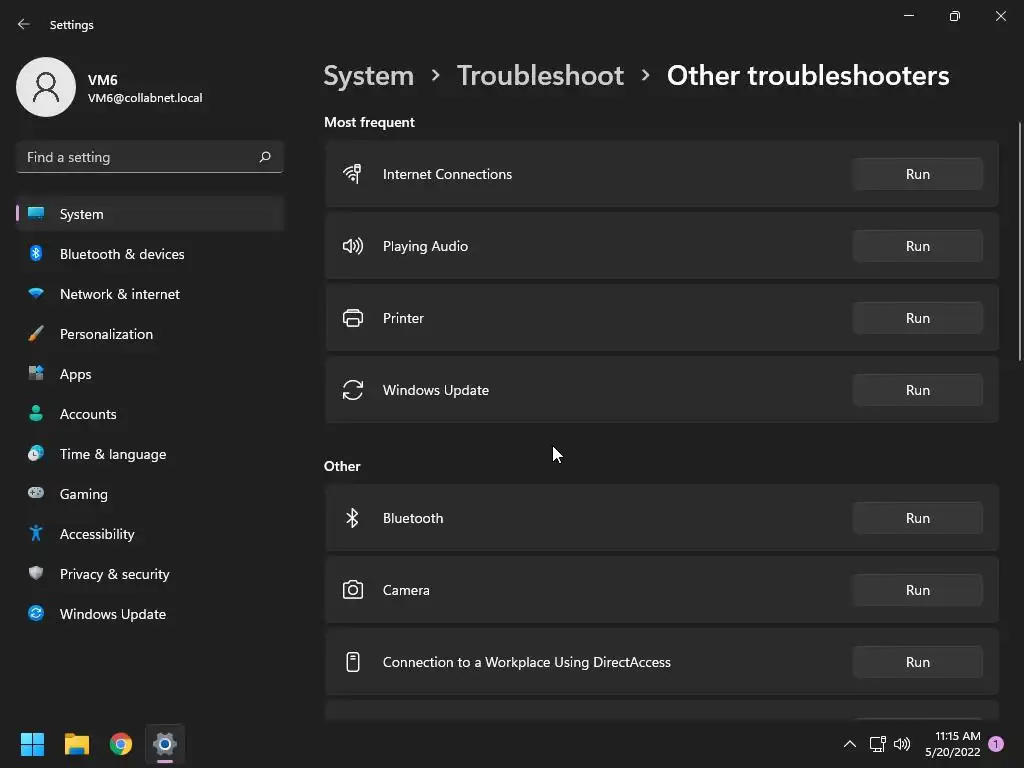Run the Windows Update troubleshooter
The image size is (1024, 768).
[x=917, y=390]
